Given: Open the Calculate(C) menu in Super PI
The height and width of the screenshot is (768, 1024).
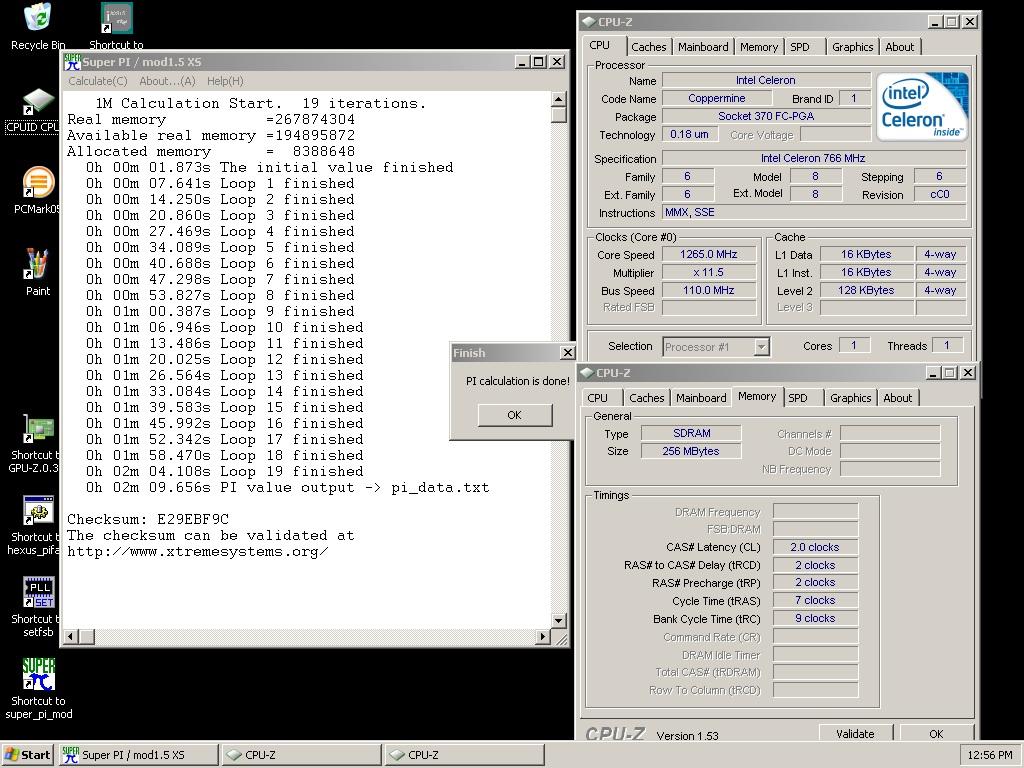Looking at the screenshot, I should tap(98, 81).
